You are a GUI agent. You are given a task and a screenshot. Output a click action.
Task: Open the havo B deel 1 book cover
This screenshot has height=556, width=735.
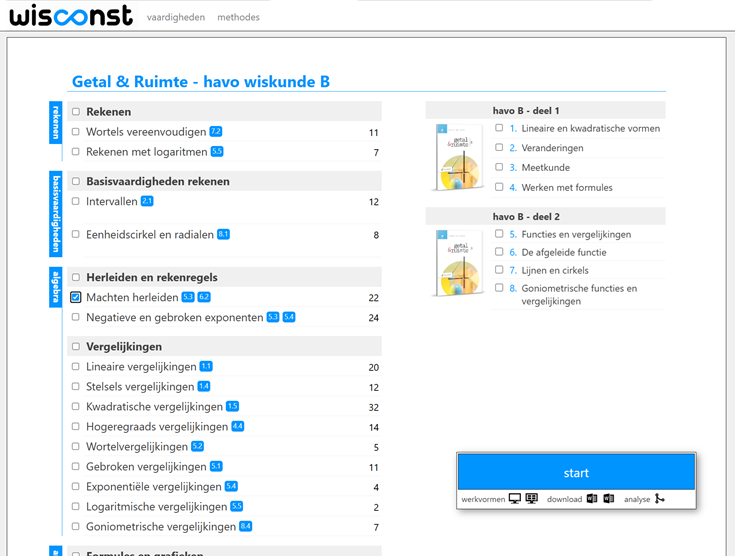459,157
